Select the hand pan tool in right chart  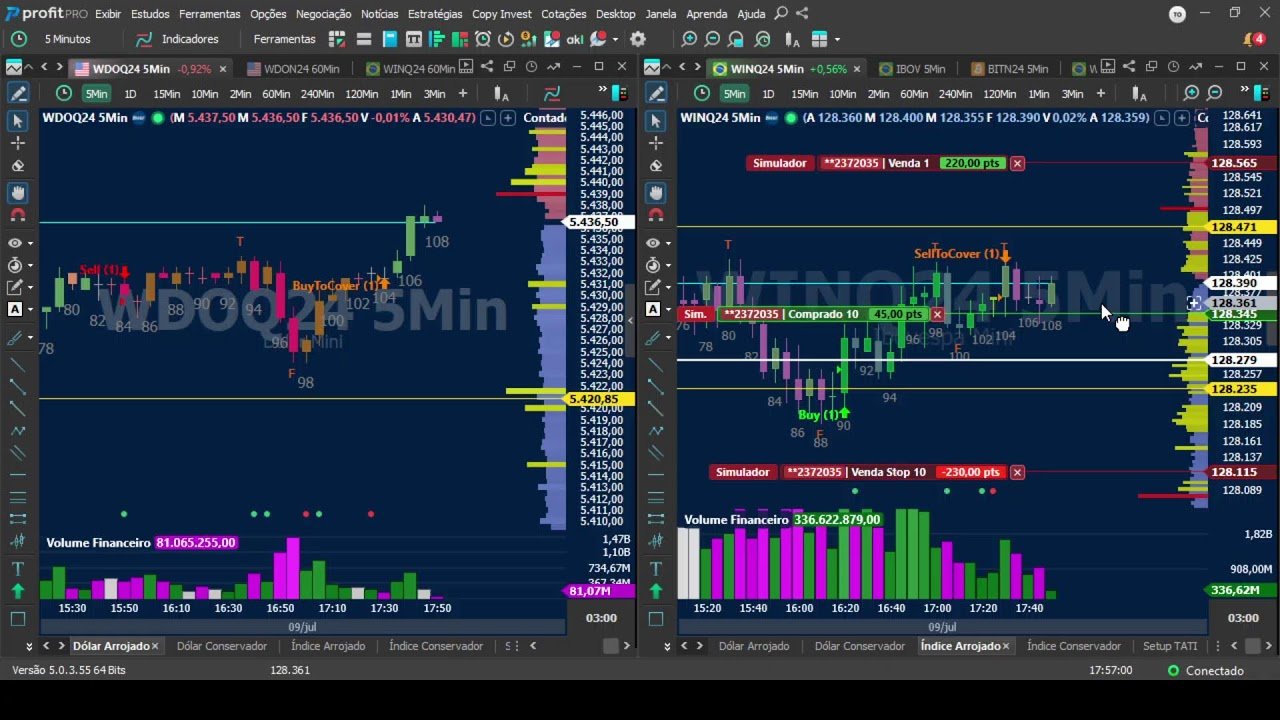point(656,192)
